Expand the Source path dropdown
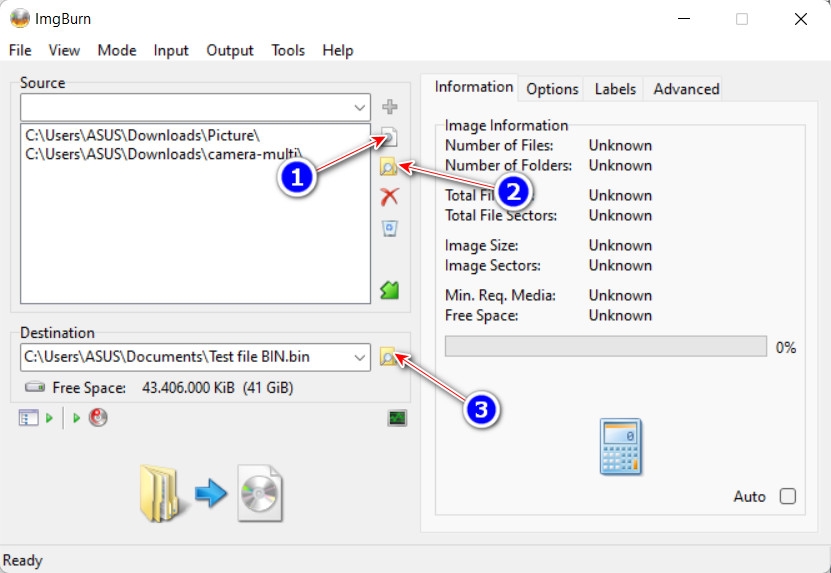Viewport: 831px width, 573px height. click(x=359, y=108)
